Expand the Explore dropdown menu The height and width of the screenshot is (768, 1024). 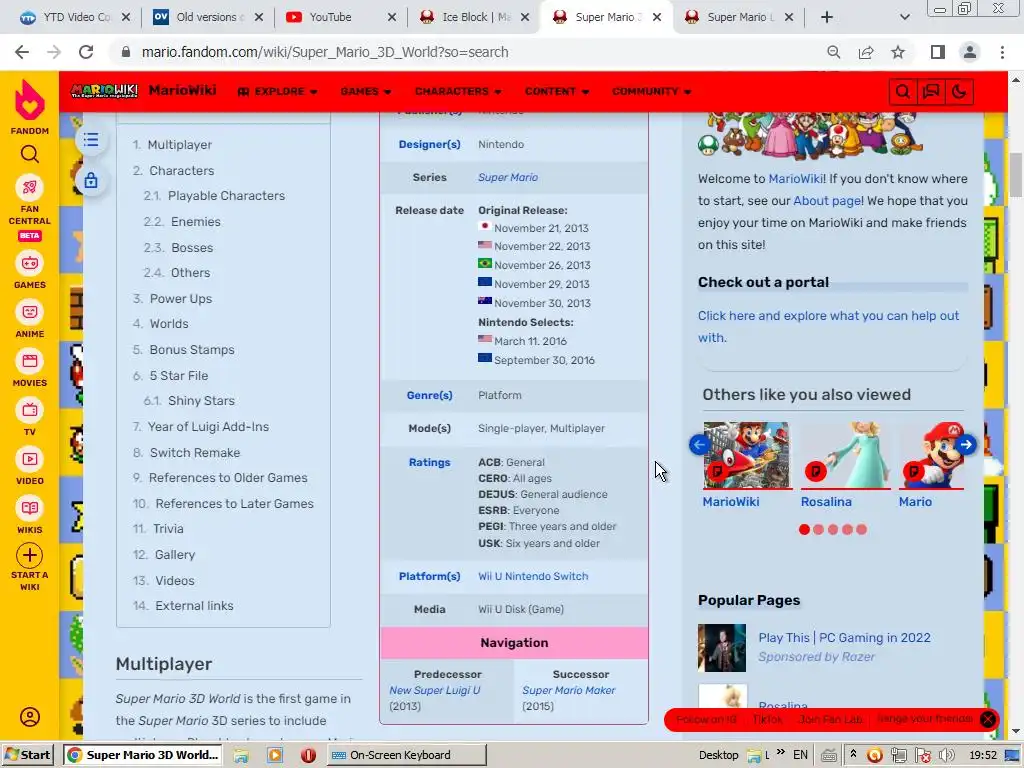tap(278, 91)
